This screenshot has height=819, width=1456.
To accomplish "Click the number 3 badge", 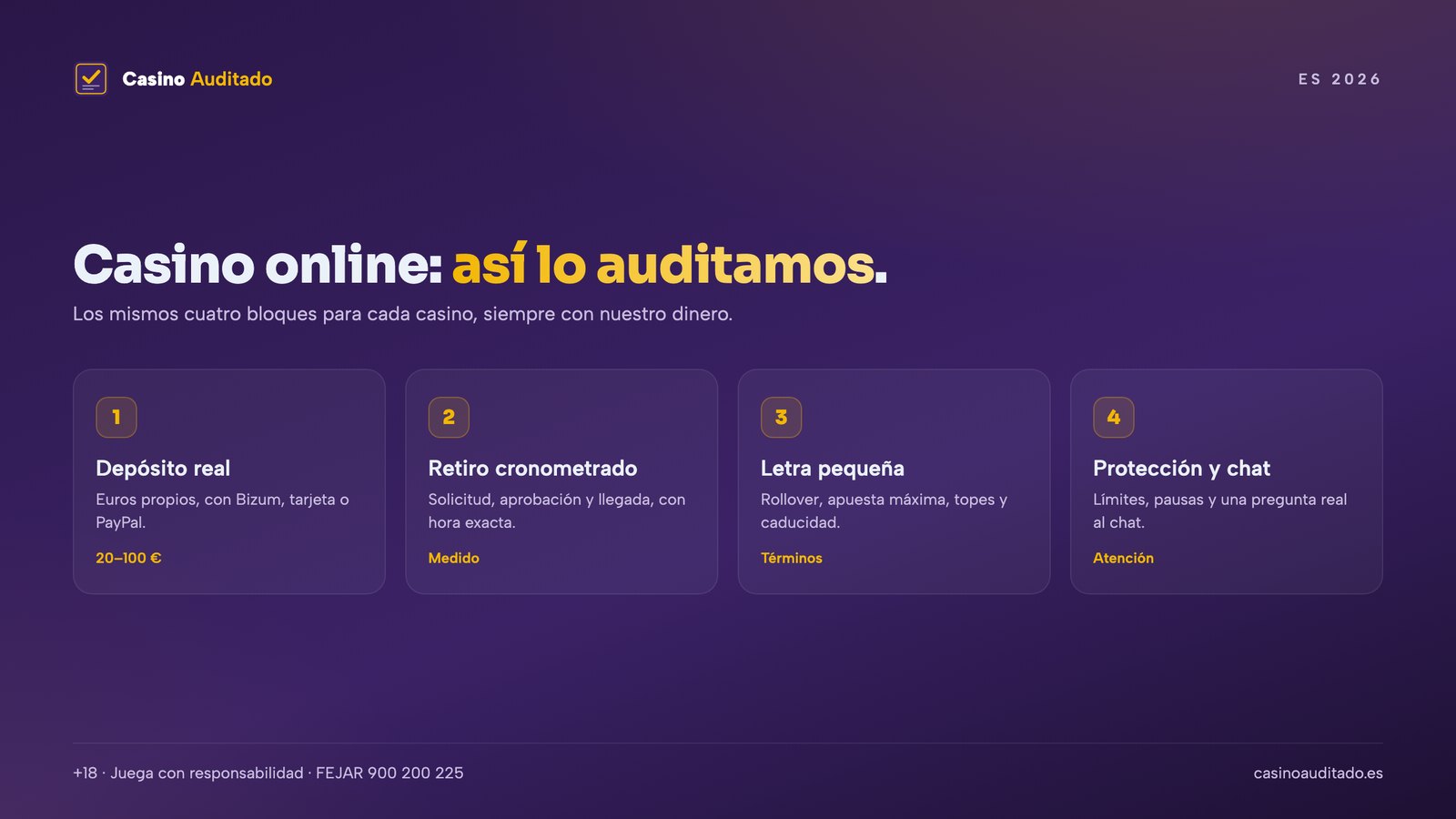I will pos(781,417).
